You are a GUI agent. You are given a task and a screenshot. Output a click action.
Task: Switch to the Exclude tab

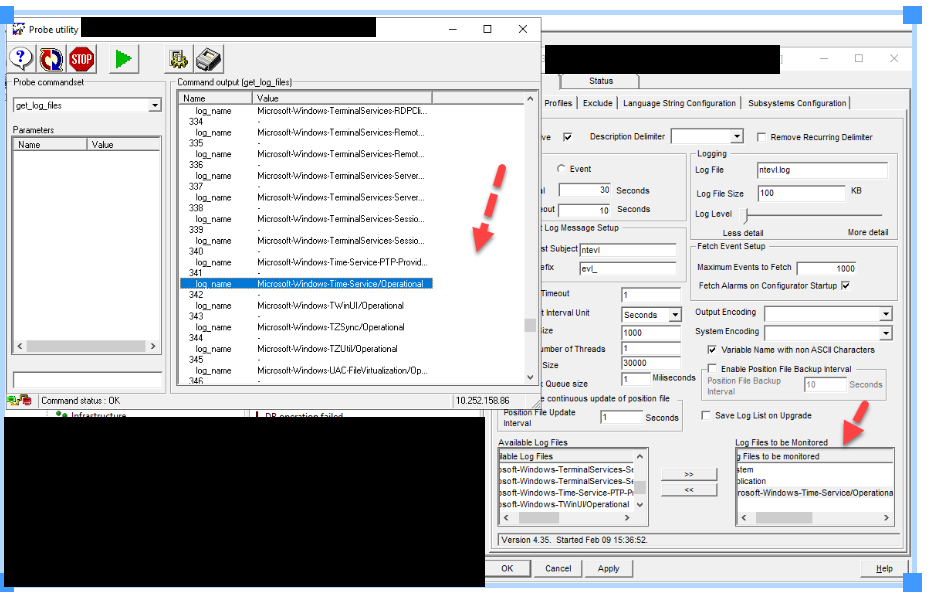(x=597, y=103)
